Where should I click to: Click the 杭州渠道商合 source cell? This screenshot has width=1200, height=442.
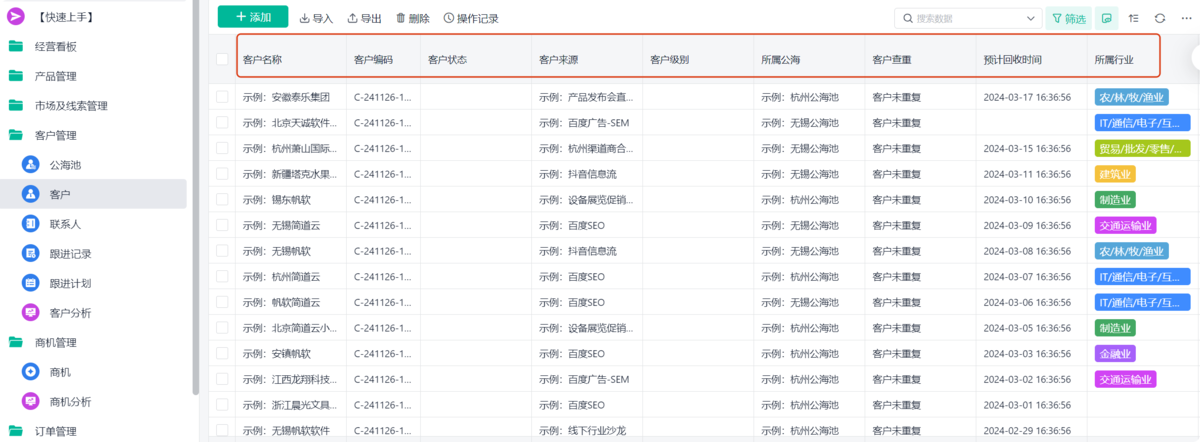click(x=587, y=148)
